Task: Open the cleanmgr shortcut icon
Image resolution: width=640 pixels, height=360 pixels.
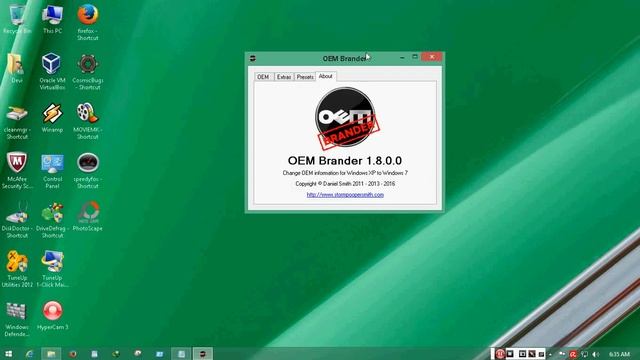Action: pos(17,122)
